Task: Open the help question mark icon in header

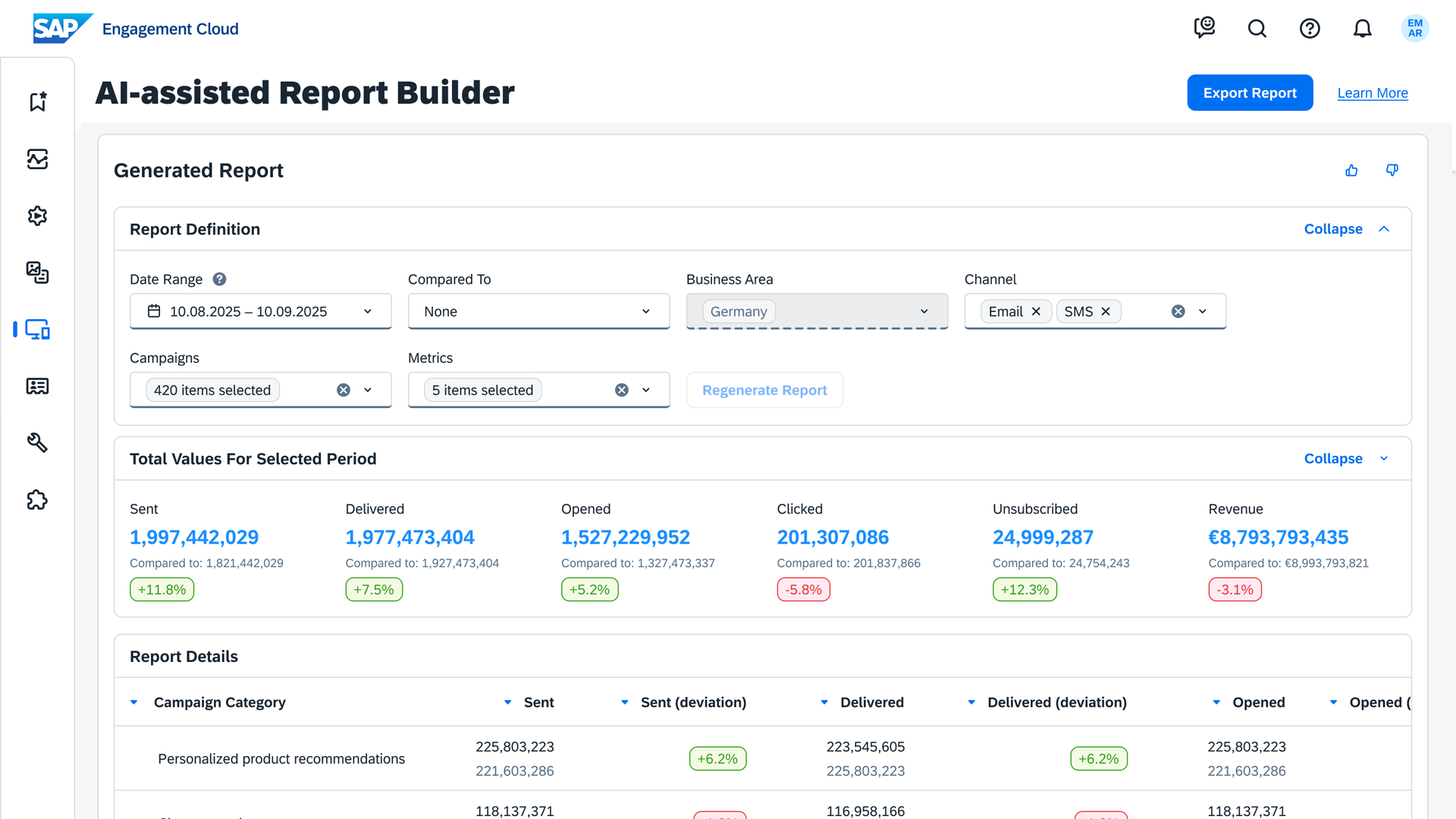Action: tap(1310, 29)
